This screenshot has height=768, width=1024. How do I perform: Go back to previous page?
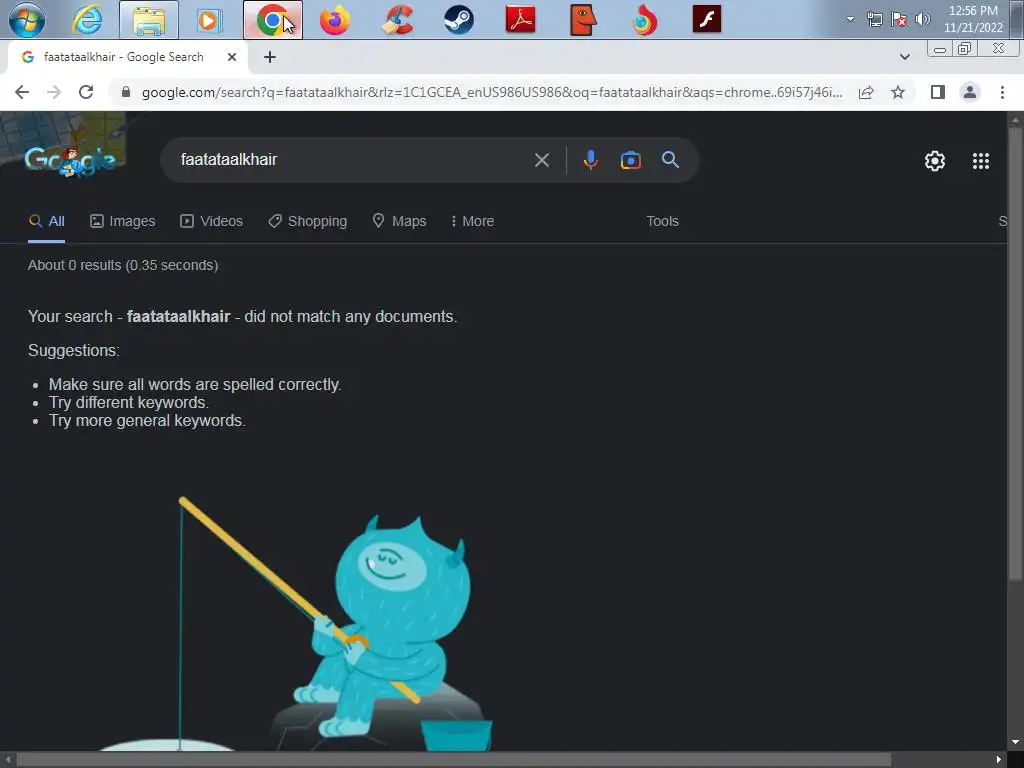coord(22,92)
